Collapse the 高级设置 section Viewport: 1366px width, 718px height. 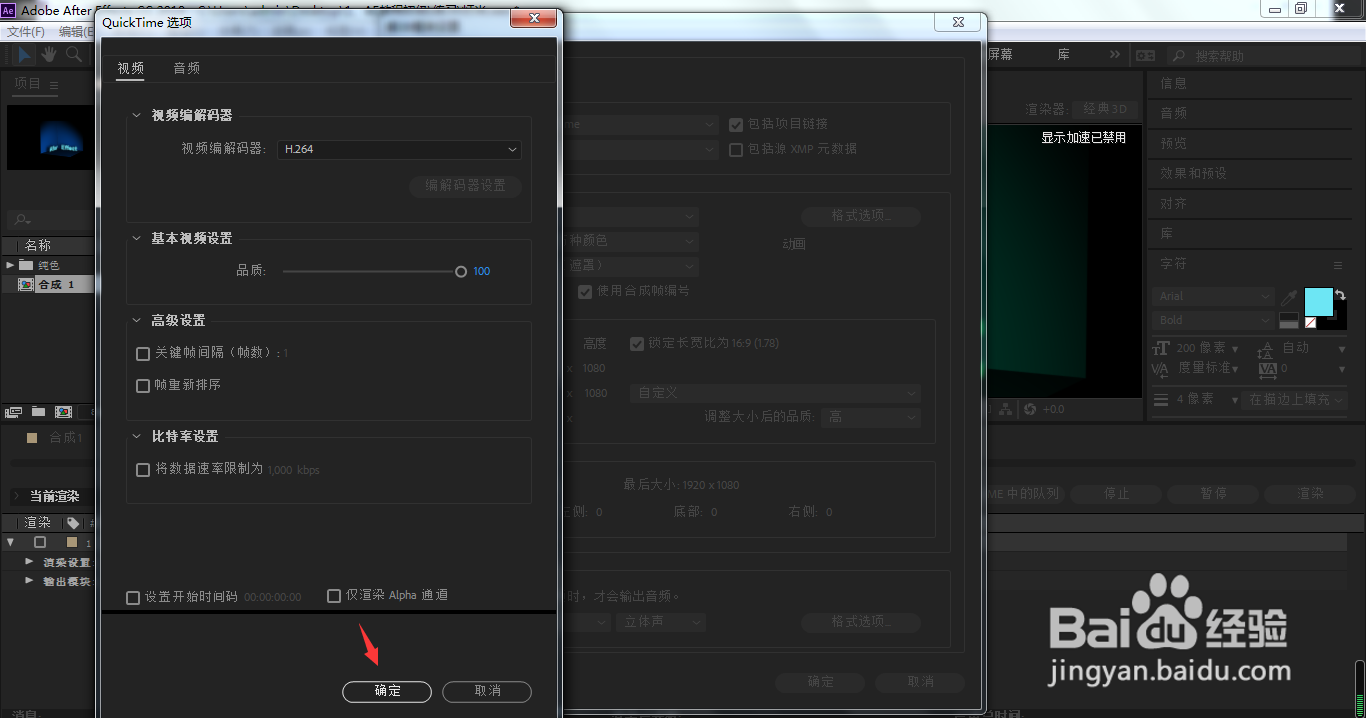(x=137, y=320)
